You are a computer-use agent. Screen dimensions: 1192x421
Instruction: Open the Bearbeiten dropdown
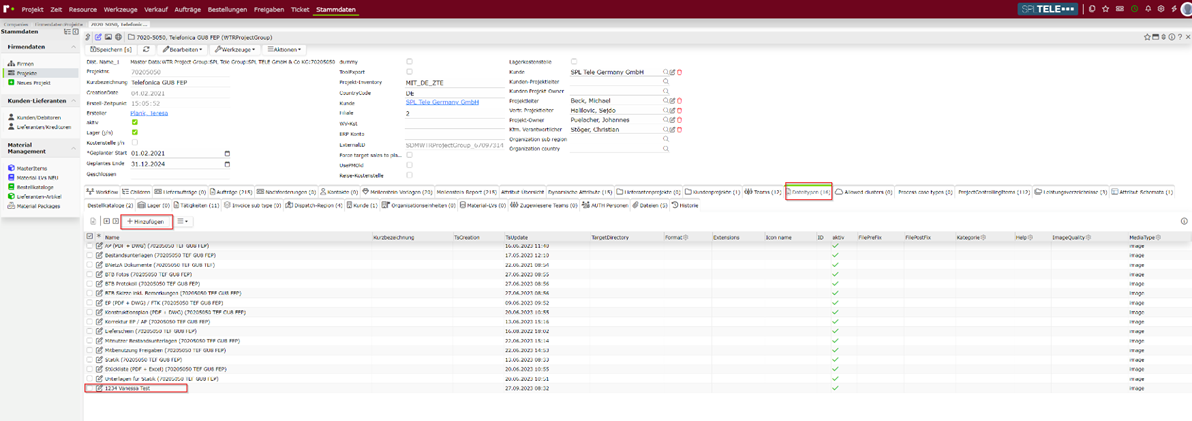tap(182, 49)
